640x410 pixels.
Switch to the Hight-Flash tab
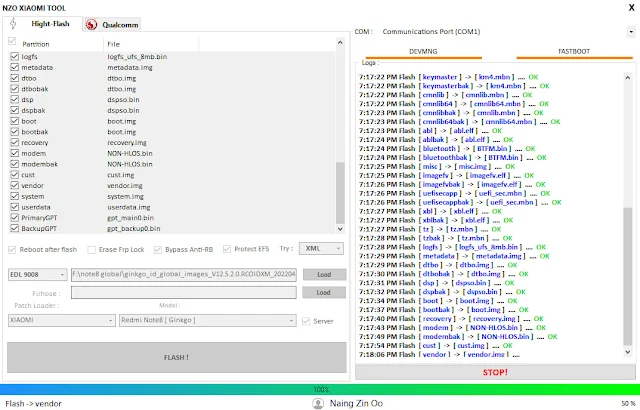point(42,24)
